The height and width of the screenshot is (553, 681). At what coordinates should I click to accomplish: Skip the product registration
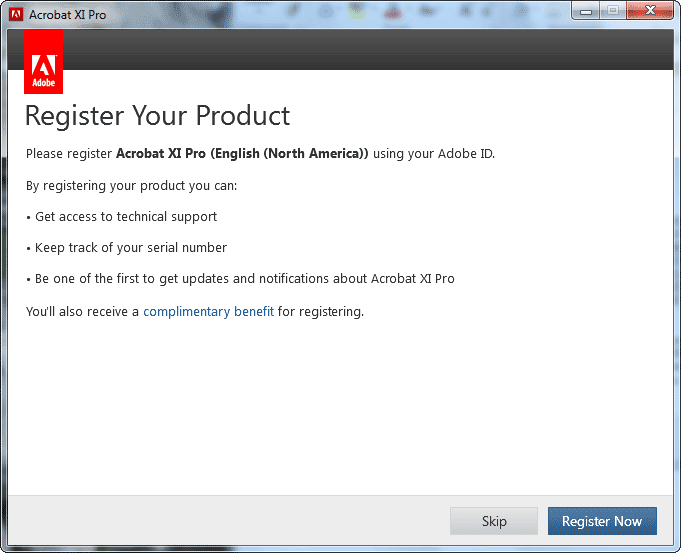(x=494, y=521)
